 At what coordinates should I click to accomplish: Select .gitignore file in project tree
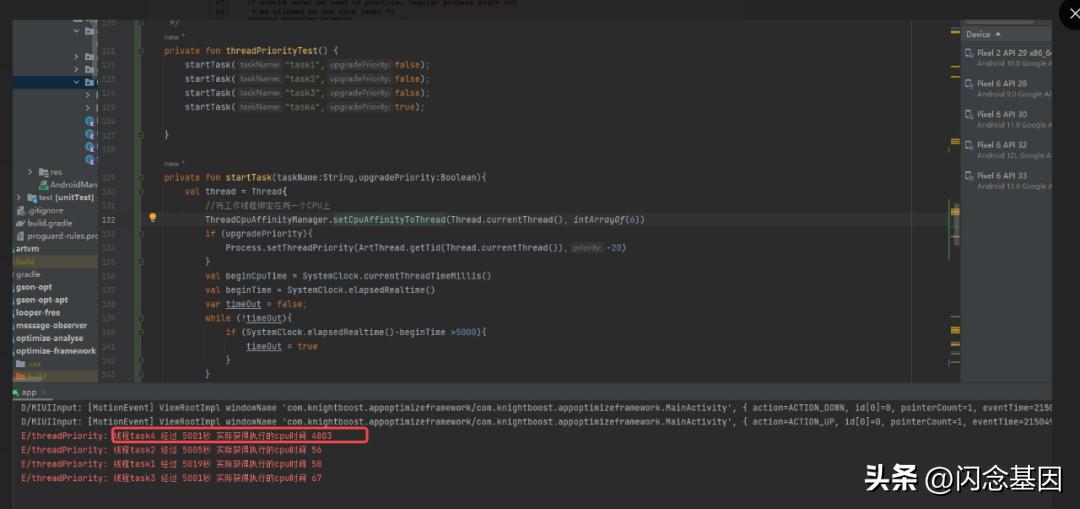pos(40,211)
